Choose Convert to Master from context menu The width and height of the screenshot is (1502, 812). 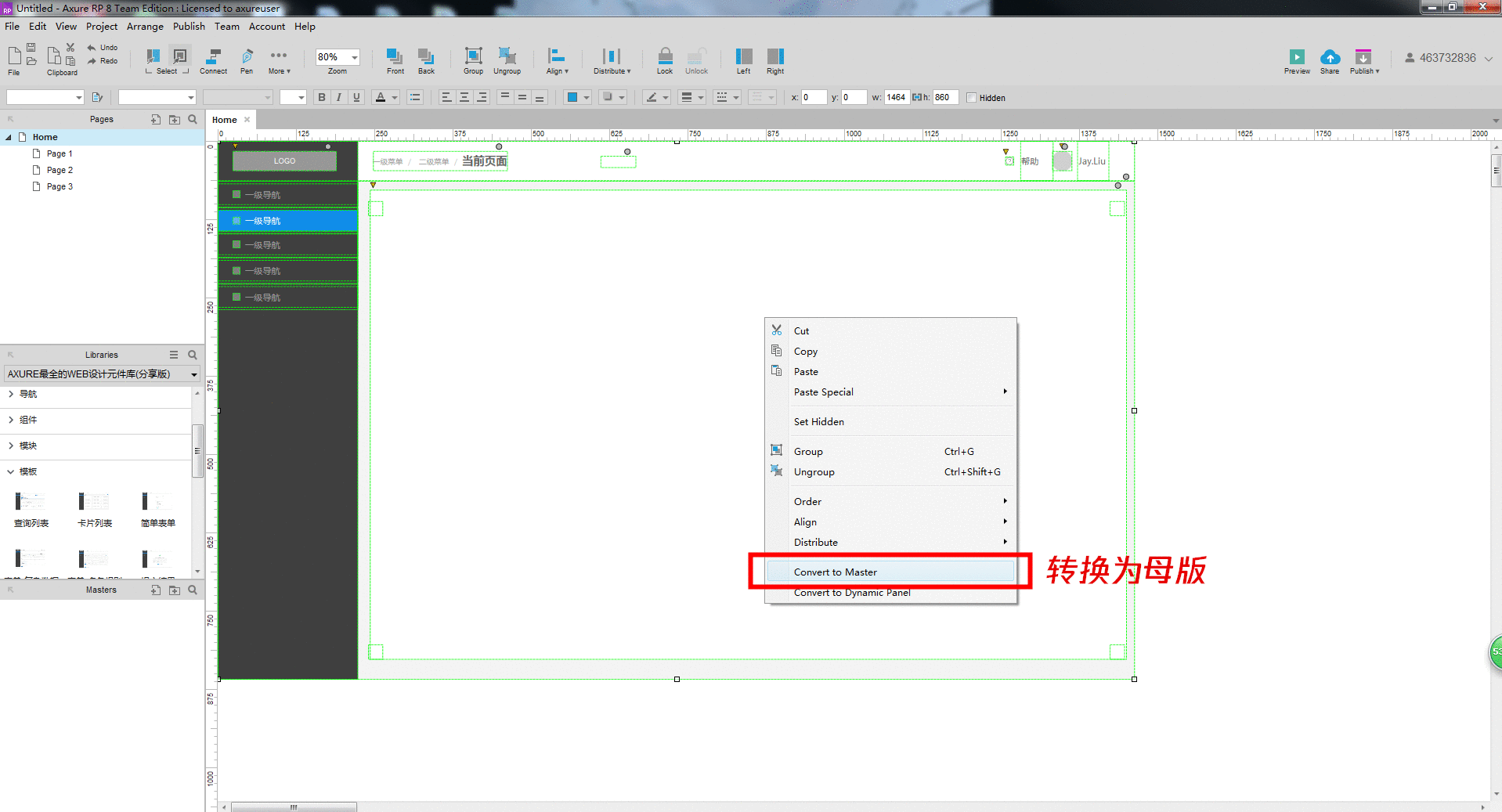(890, 572)
